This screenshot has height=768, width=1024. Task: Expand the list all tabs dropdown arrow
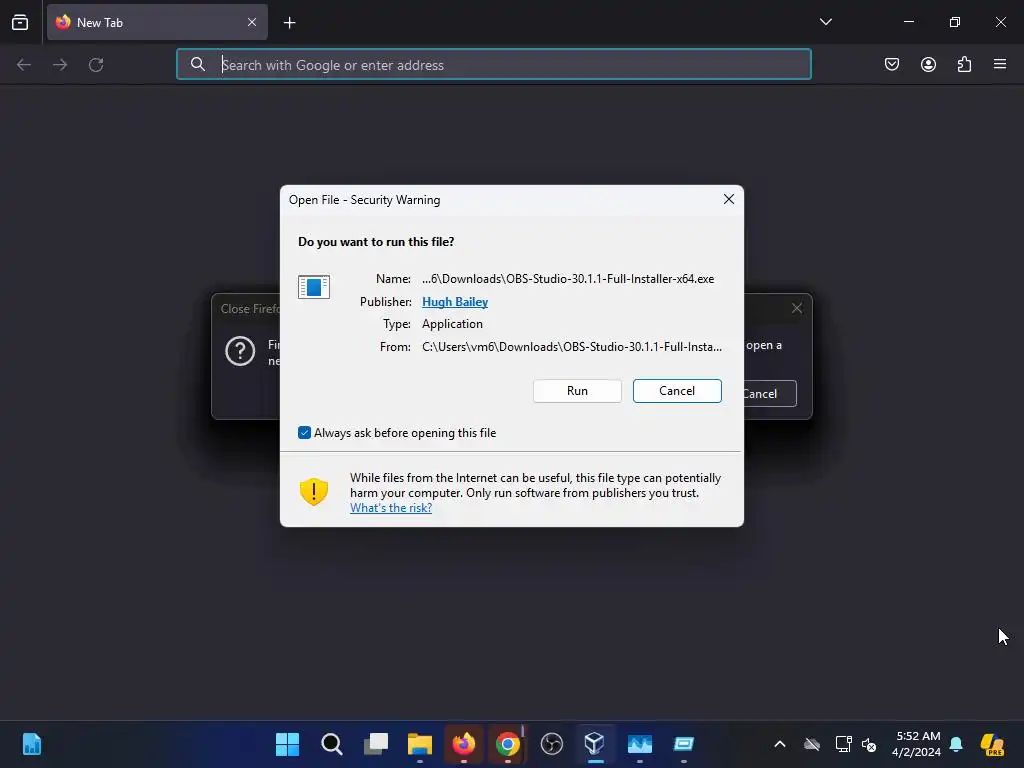(x=825, y=22)
